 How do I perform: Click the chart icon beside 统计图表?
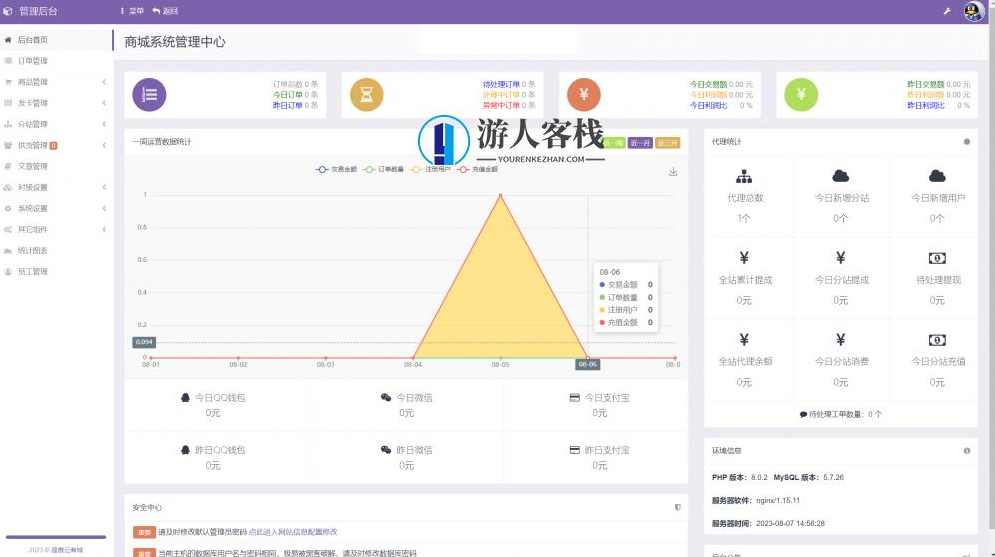tap(8, 251)
